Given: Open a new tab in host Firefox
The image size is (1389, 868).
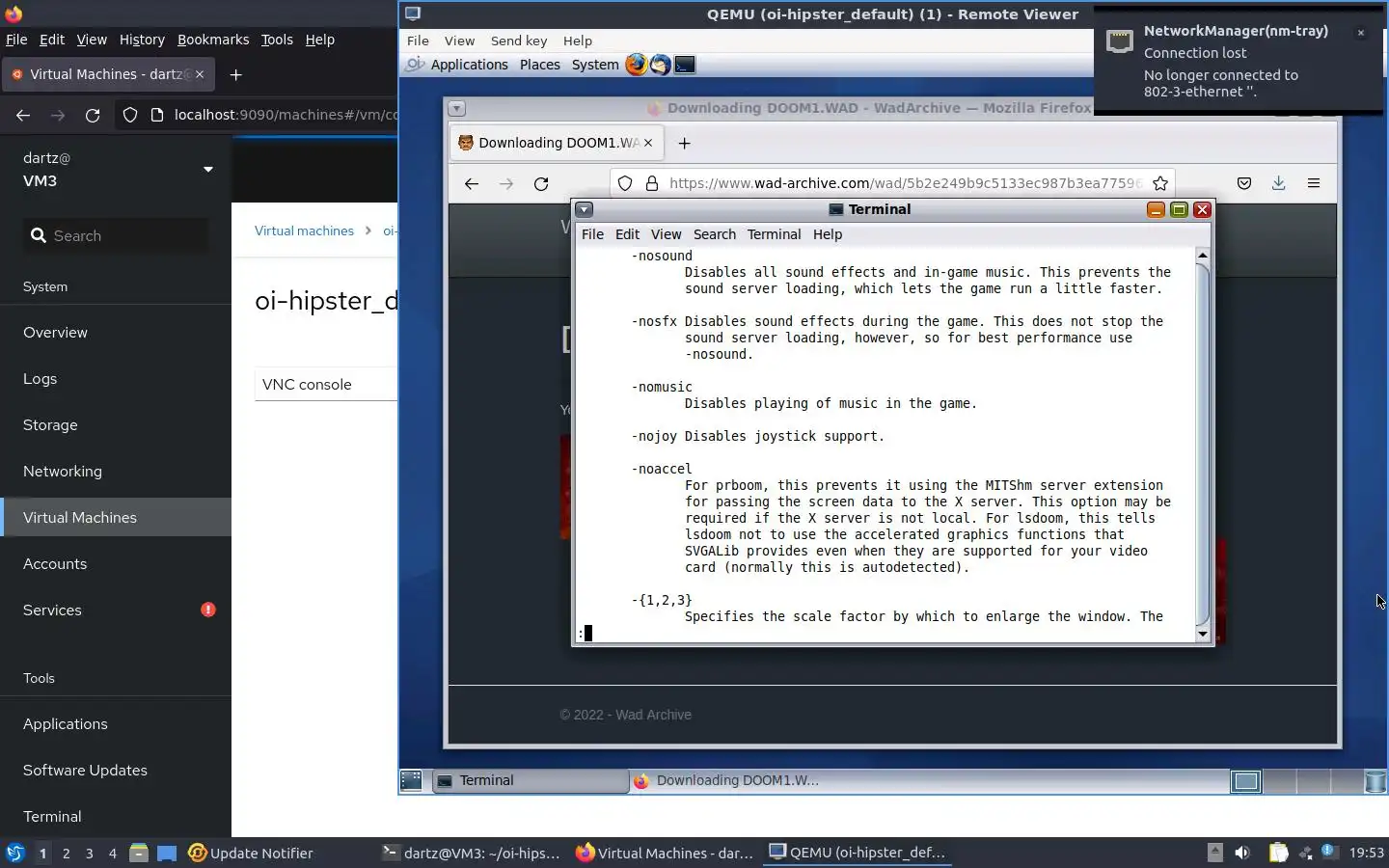Looking at the screenshot, I should (236, 74).
